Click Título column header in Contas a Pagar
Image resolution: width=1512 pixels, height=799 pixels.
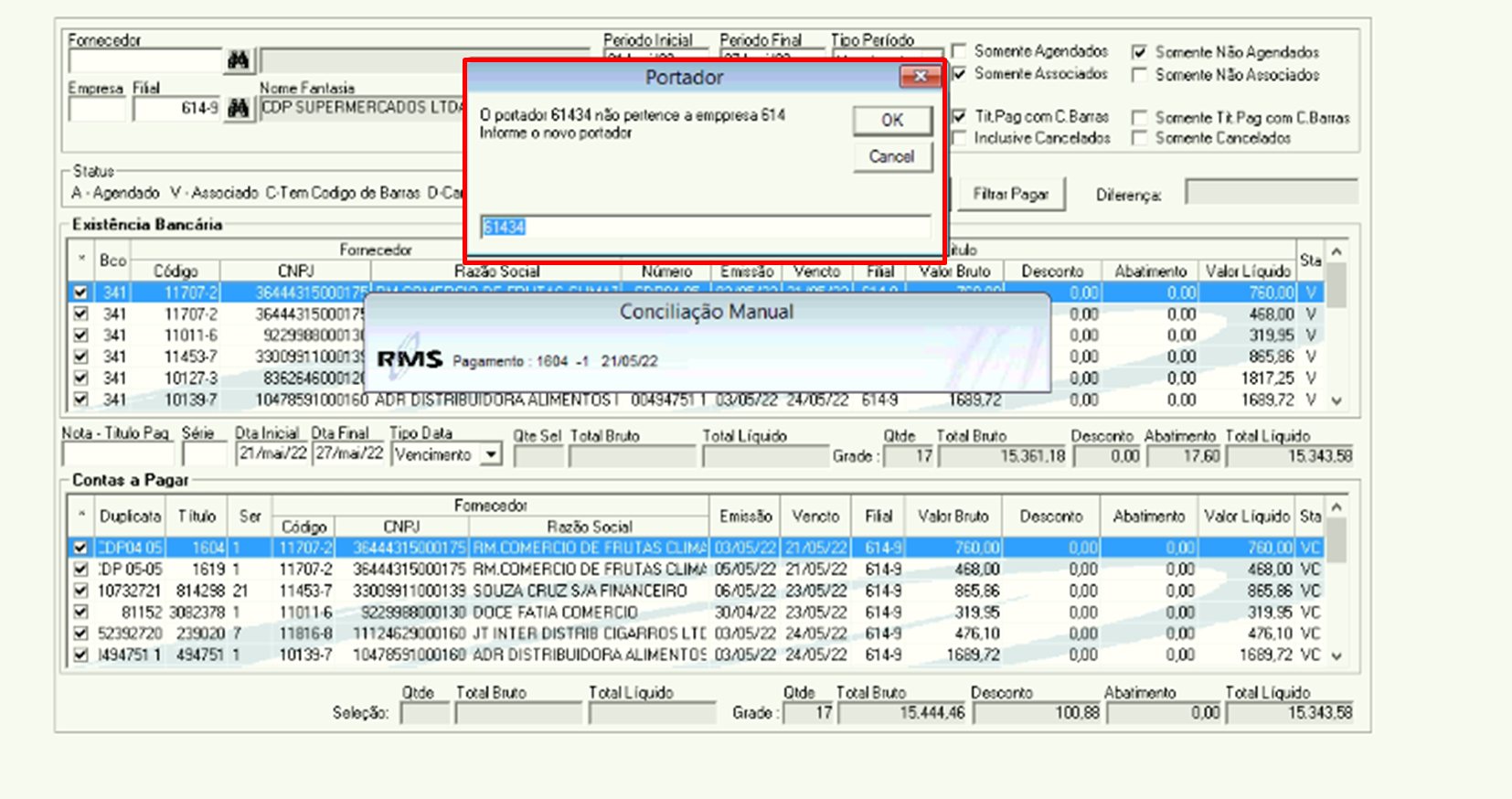(x=197, y=516)
